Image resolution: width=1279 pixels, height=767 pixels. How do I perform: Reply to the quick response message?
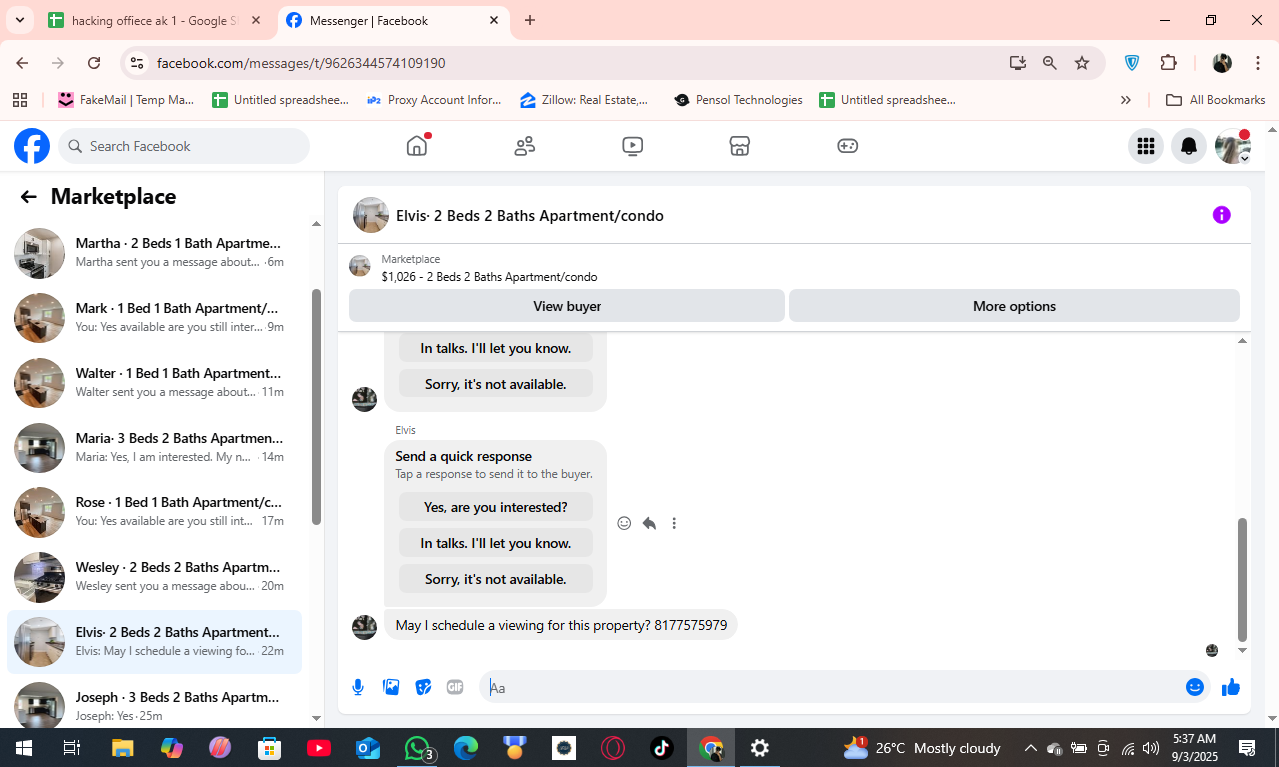649,523
